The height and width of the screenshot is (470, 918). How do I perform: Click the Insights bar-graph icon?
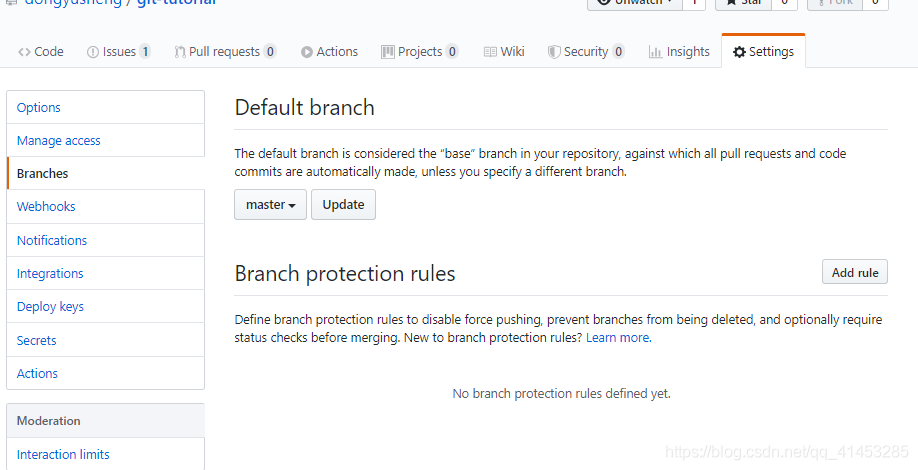tap(655, 52)
